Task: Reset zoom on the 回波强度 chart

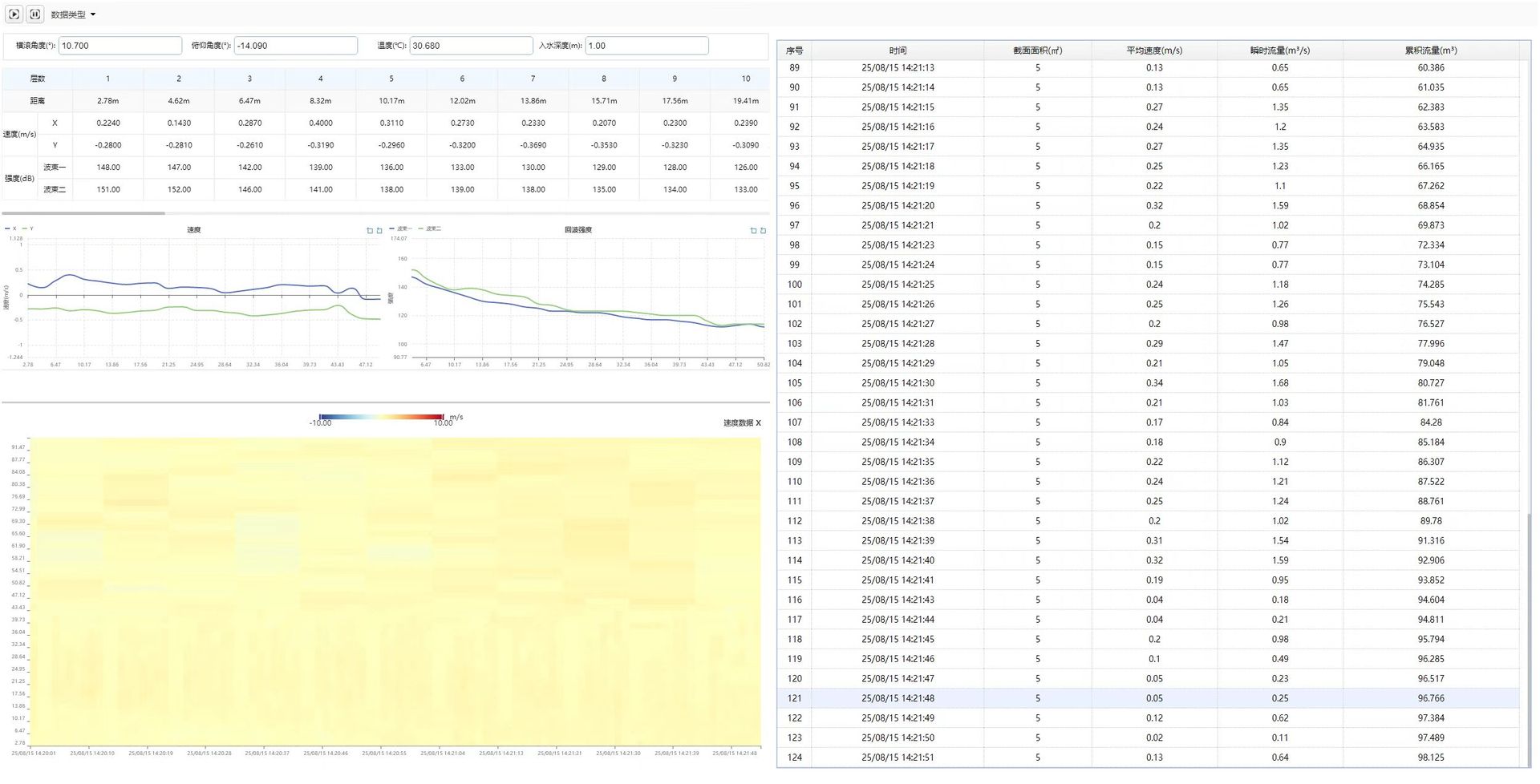Action: (763, 231)
